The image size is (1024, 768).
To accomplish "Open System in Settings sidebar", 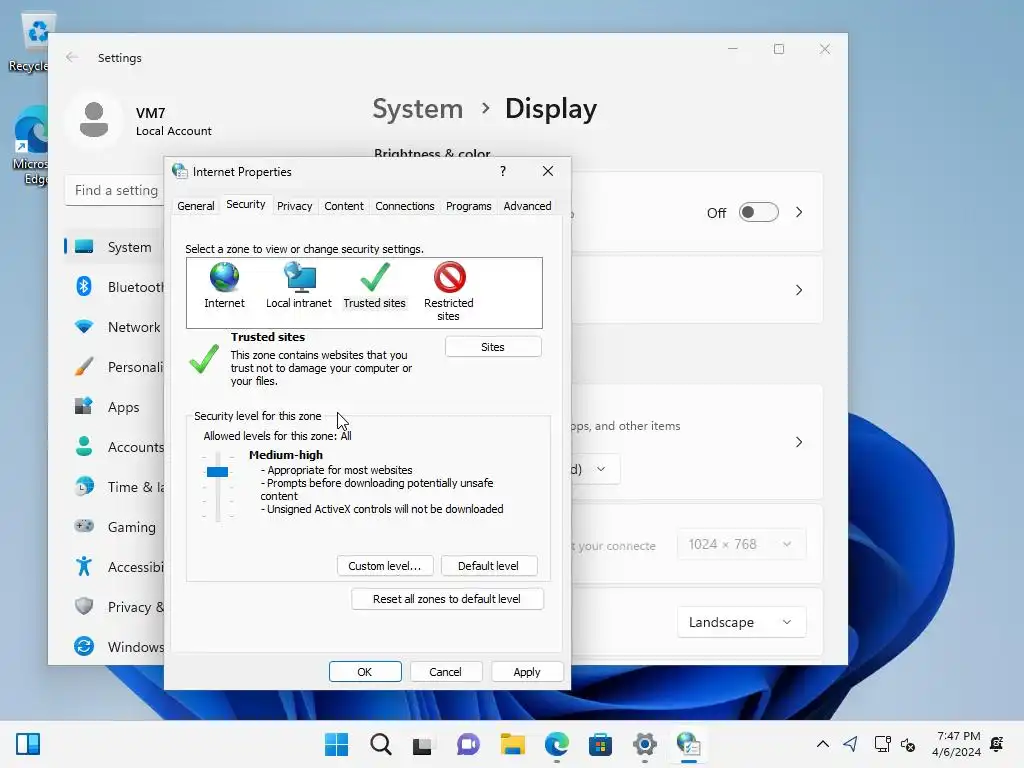I will (x=114, y=247).
